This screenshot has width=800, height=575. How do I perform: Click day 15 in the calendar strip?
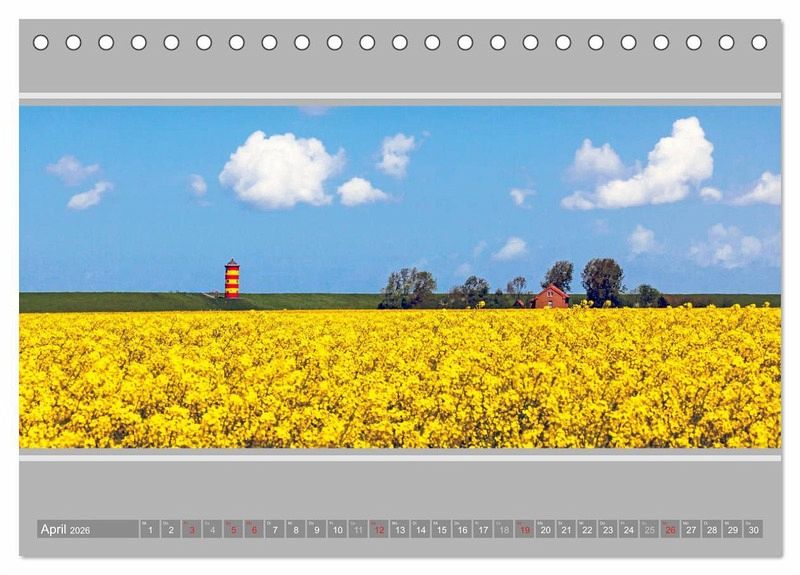[441, 529]
